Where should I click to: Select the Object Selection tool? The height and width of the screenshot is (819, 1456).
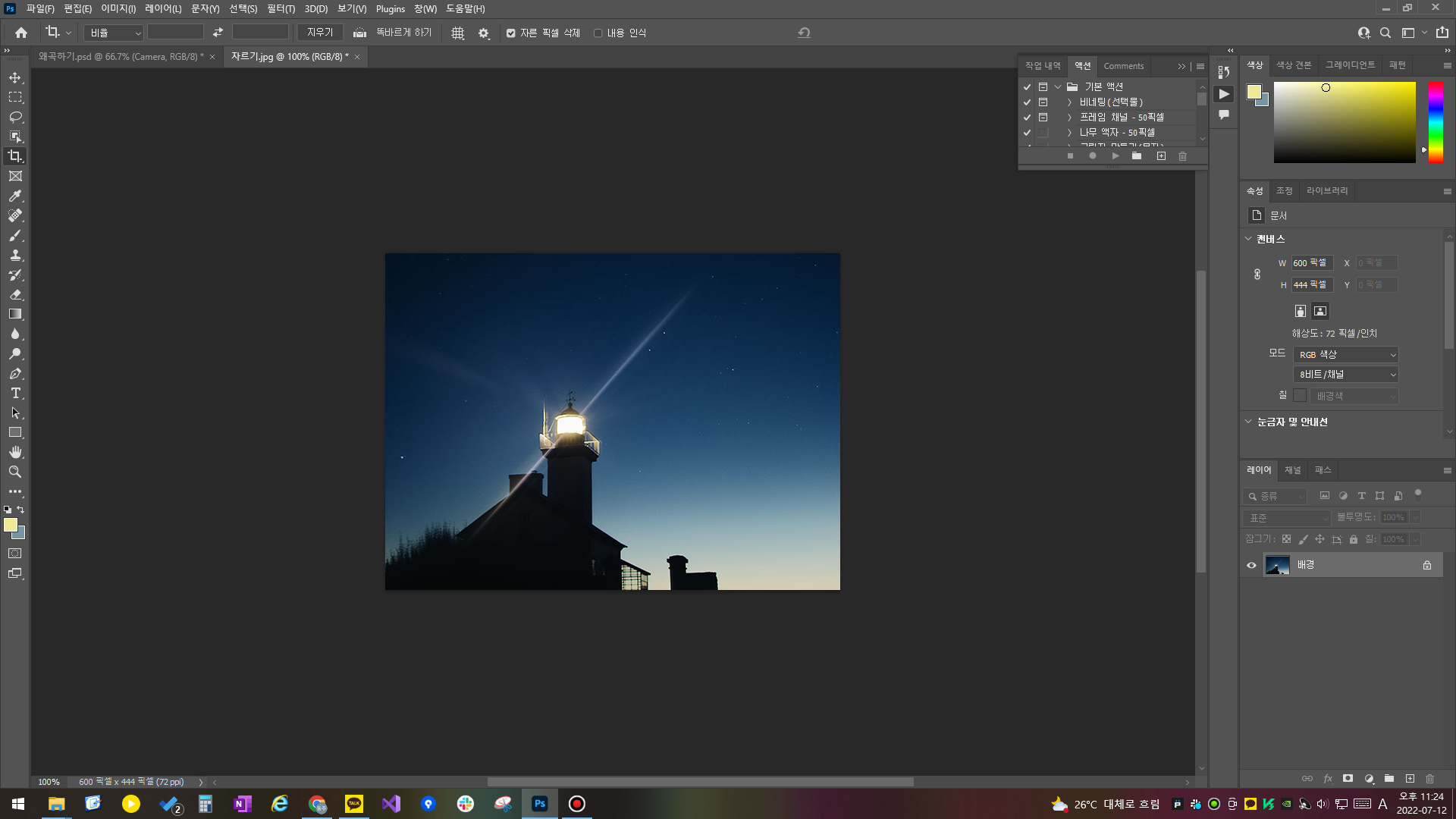point(15,136)
